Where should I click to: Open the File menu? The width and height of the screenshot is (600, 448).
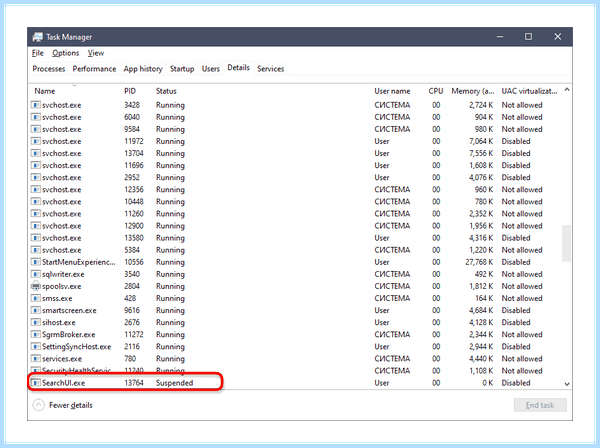point(38,53)
